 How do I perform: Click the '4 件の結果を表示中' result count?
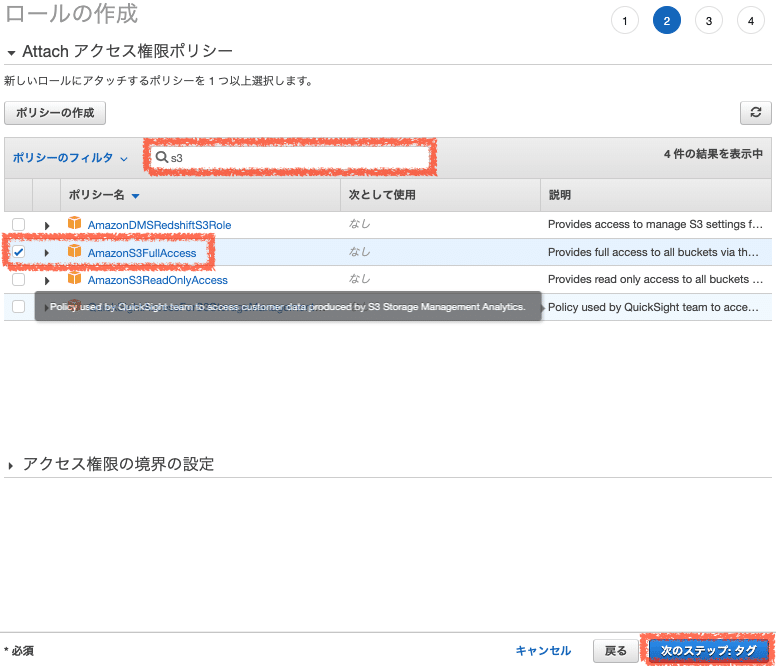click(713, 154)
